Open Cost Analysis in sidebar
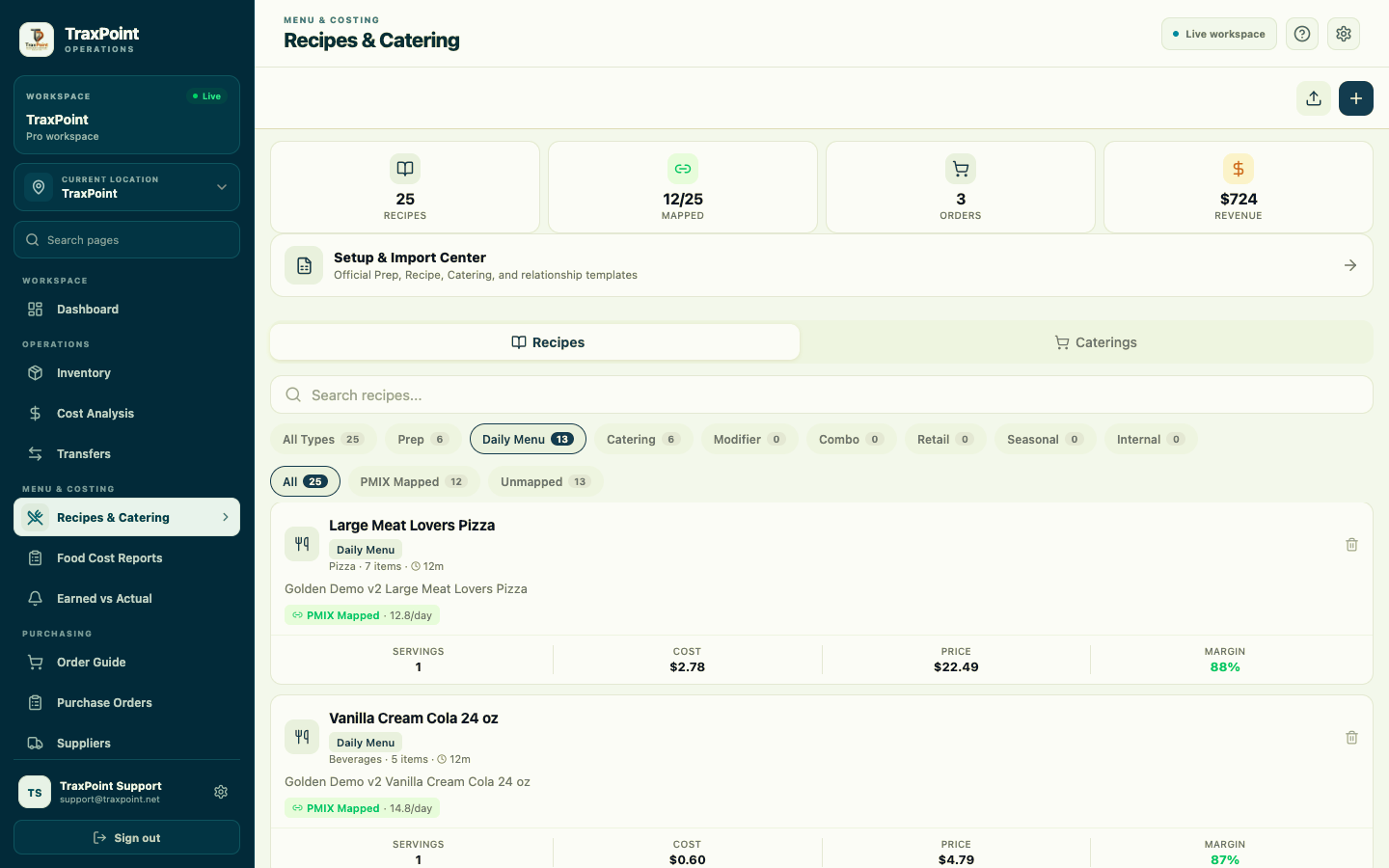This screenshot has height=868, width=1389. [126, 414]
